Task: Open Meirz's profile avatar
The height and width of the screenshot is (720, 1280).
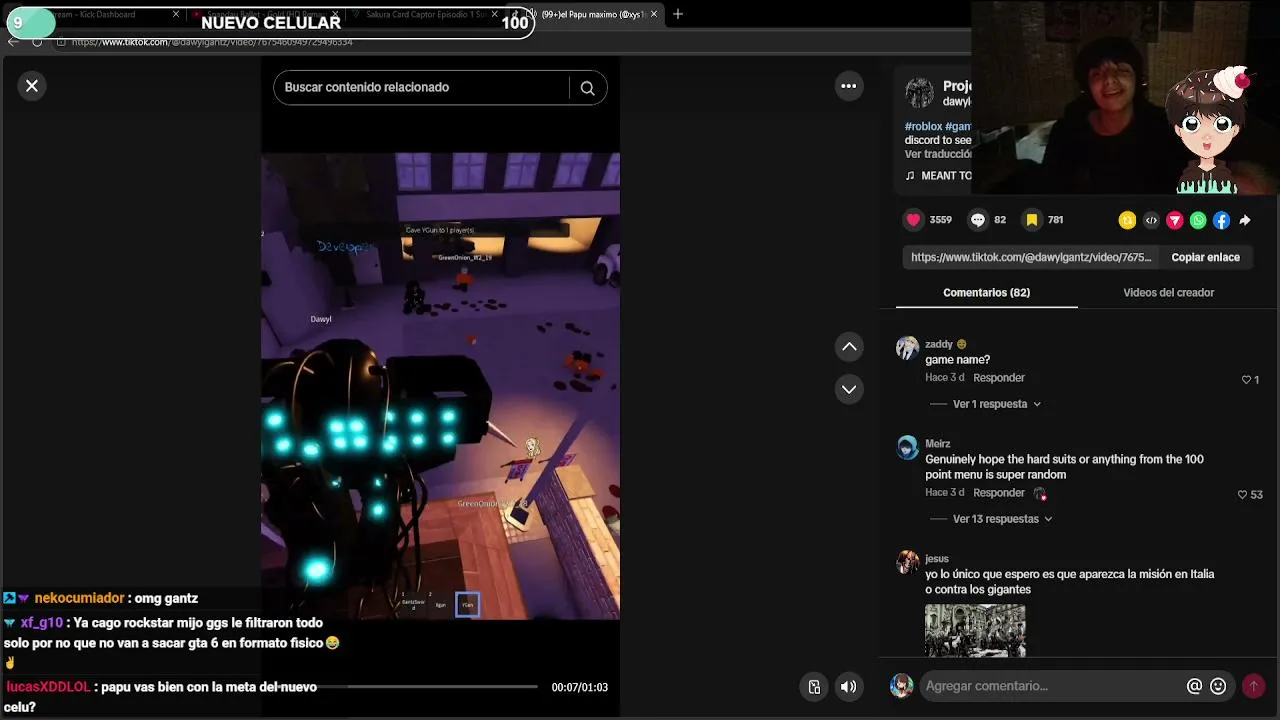Action: 907,447
